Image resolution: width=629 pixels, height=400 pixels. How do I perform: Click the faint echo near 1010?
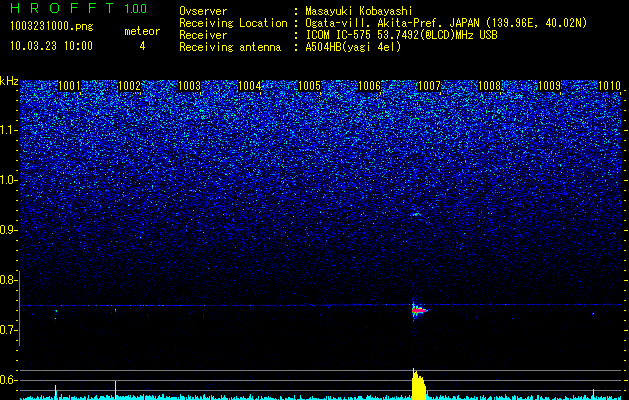(593, 314)
